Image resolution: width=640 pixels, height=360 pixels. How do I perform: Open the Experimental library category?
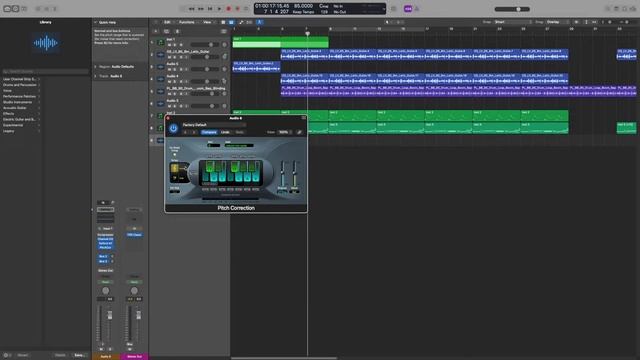point(21,125)
